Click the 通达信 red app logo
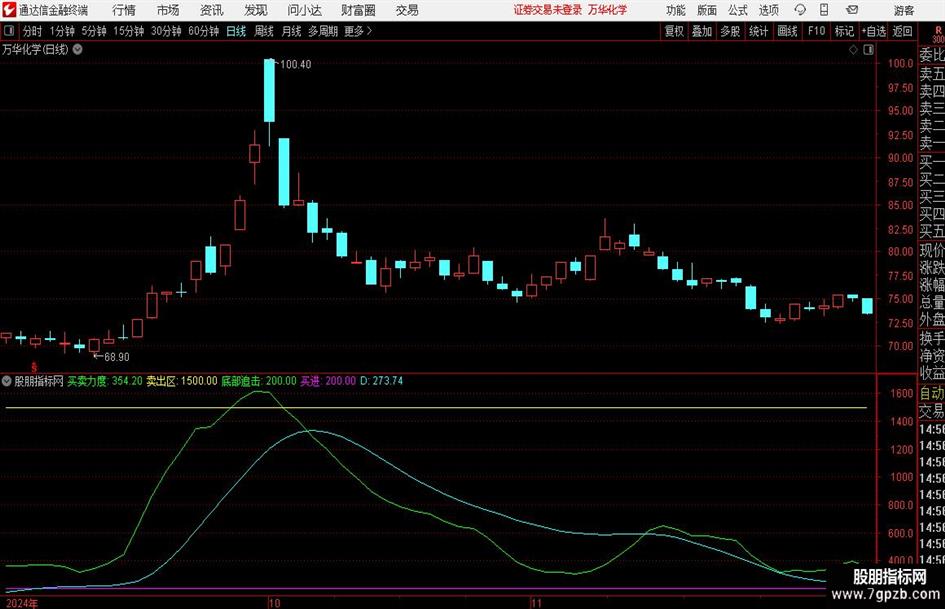 [8, 10]
